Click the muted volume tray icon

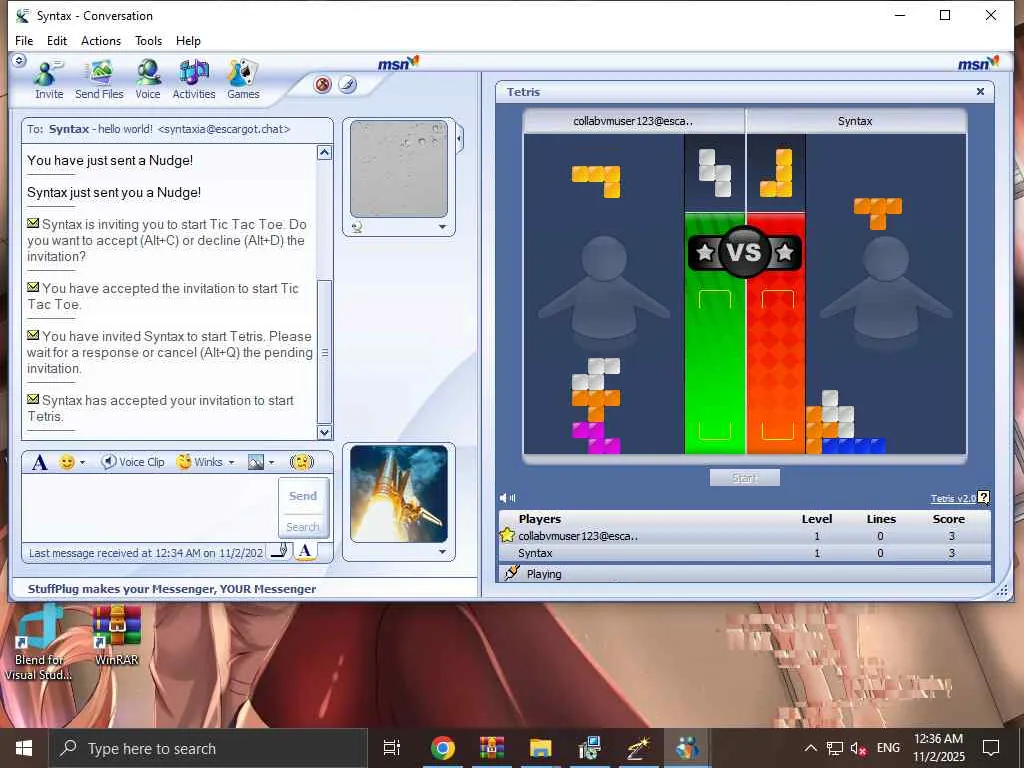(858, 748)
